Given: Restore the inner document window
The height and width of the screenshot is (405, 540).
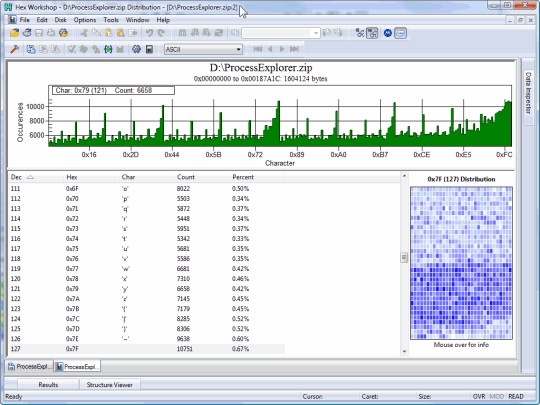Looking at the screenshot, I should (520, 20).
